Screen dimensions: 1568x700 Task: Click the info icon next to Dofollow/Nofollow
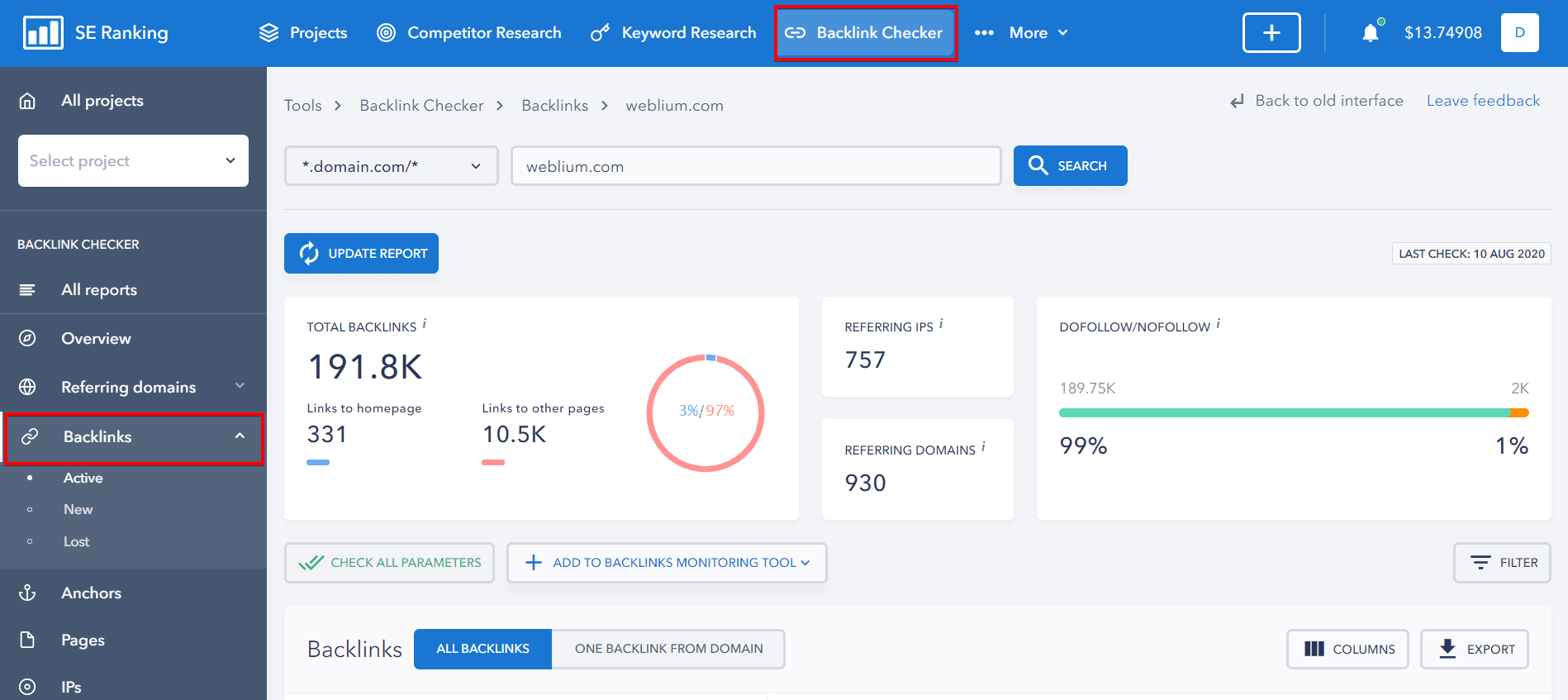tap(1218, 324)
